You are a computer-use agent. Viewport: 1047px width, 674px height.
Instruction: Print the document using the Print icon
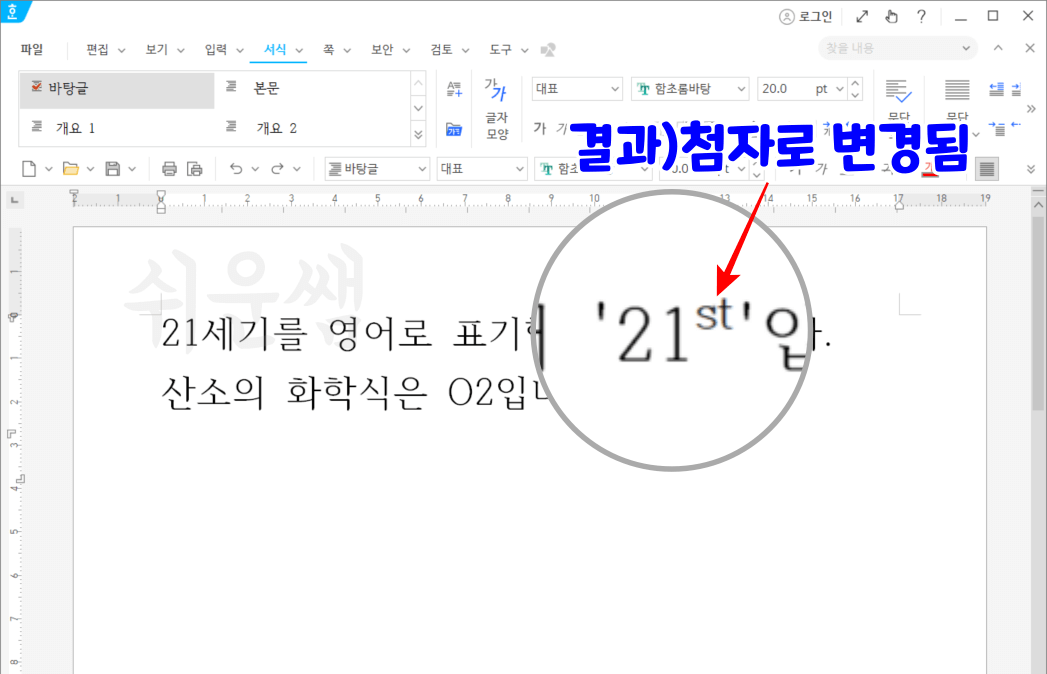point(168,168)
